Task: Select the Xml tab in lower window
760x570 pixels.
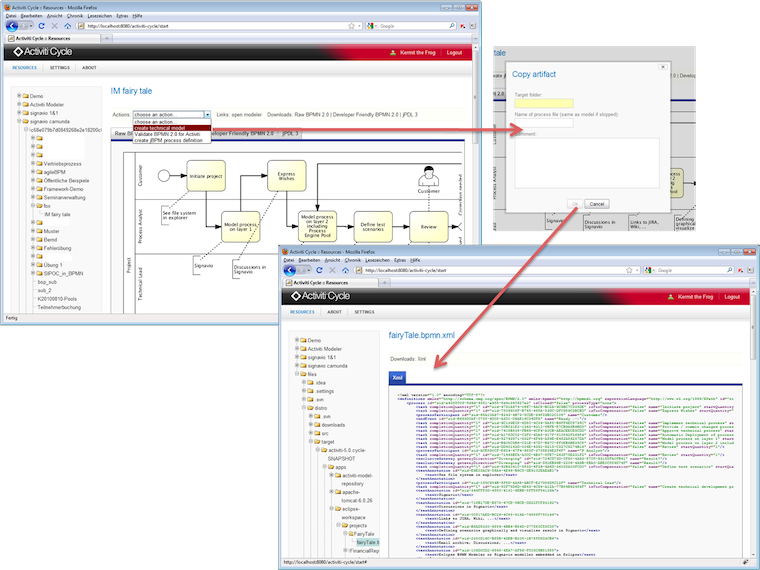Action: (397, 378)
